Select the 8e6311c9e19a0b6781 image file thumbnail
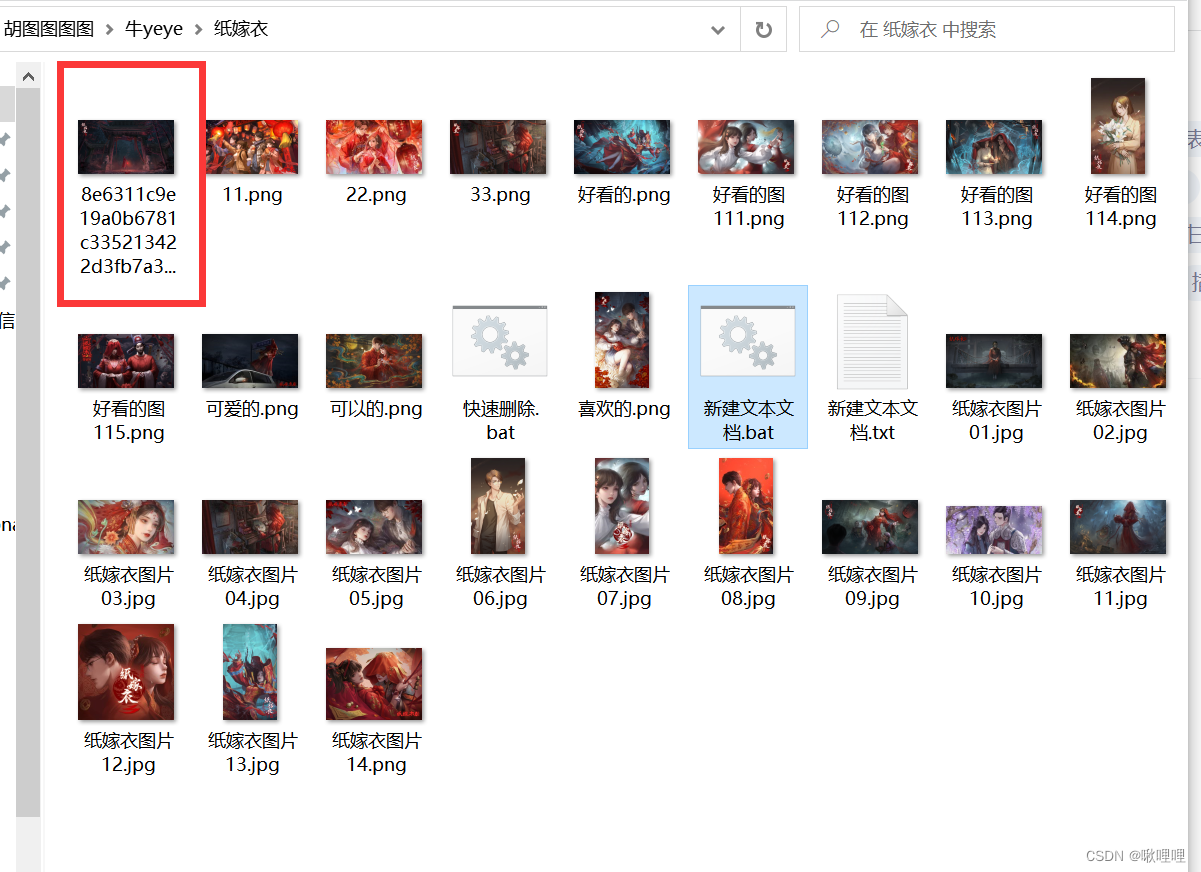 coord(126,147)
